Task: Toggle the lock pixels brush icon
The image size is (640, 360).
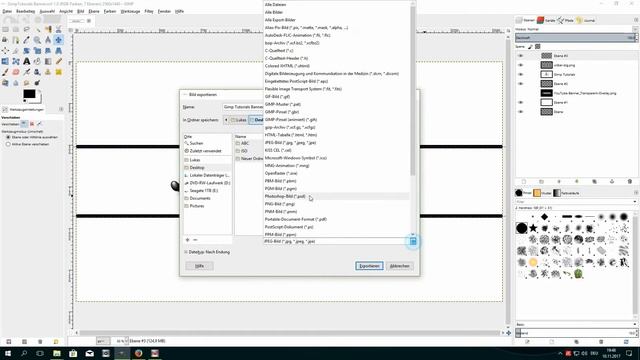Action: (530, 47)
